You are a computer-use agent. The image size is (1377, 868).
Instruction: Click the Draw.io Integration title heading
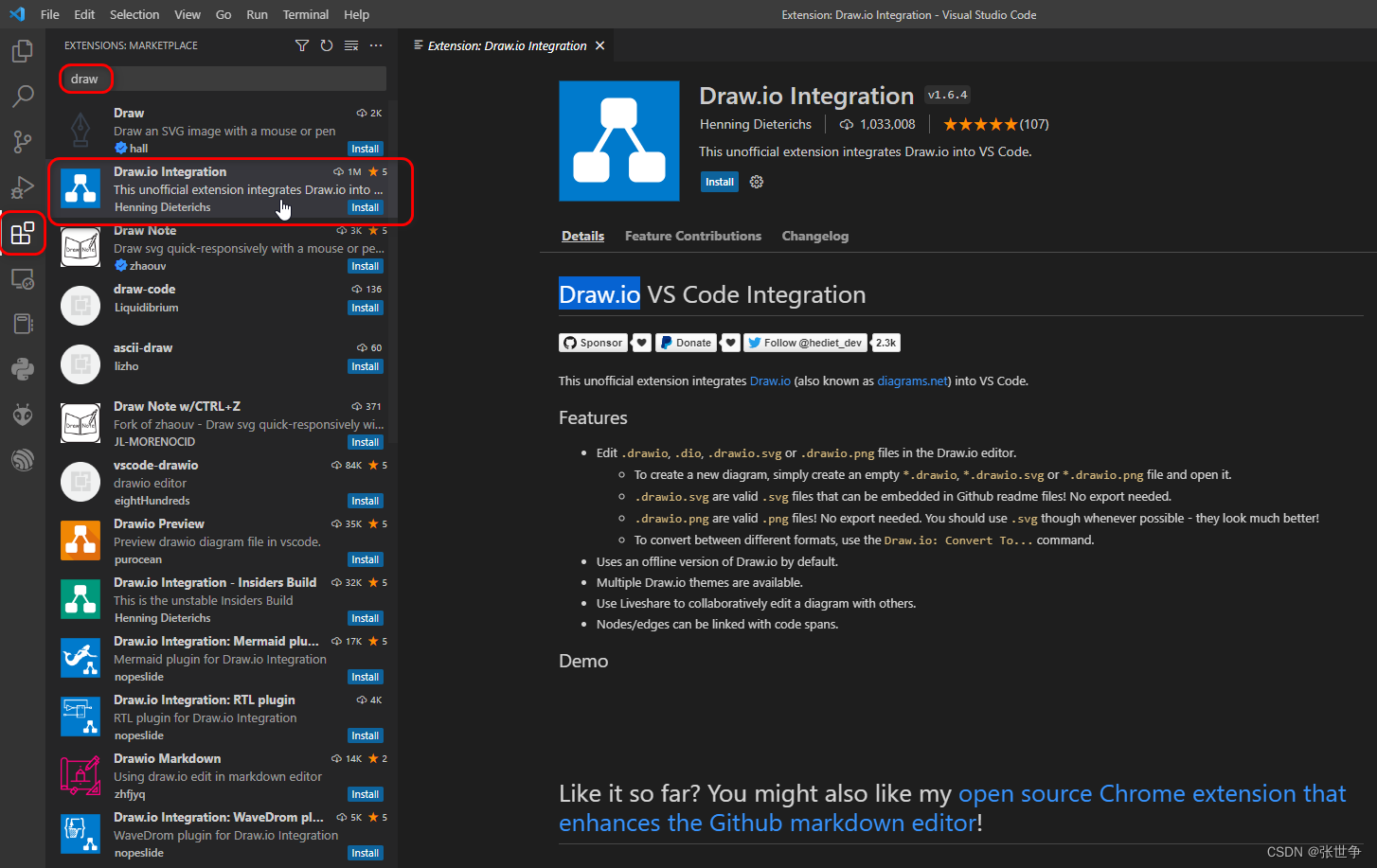click(x=806, y=96)
